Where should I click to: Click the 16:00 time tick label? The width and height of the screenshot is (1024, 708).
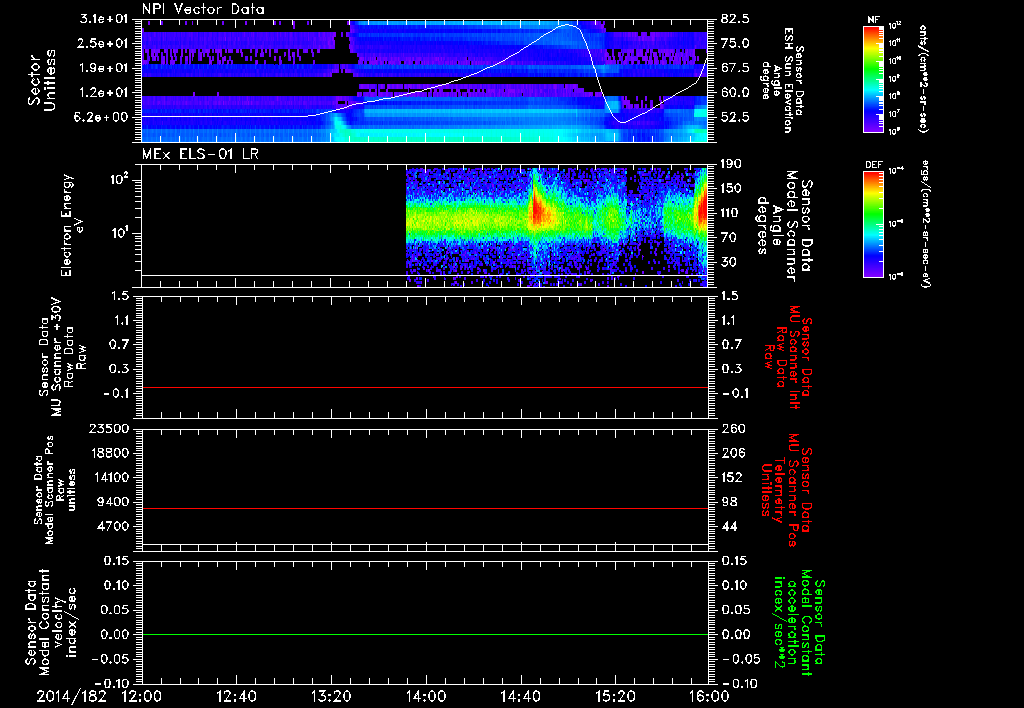click(709, 696)
